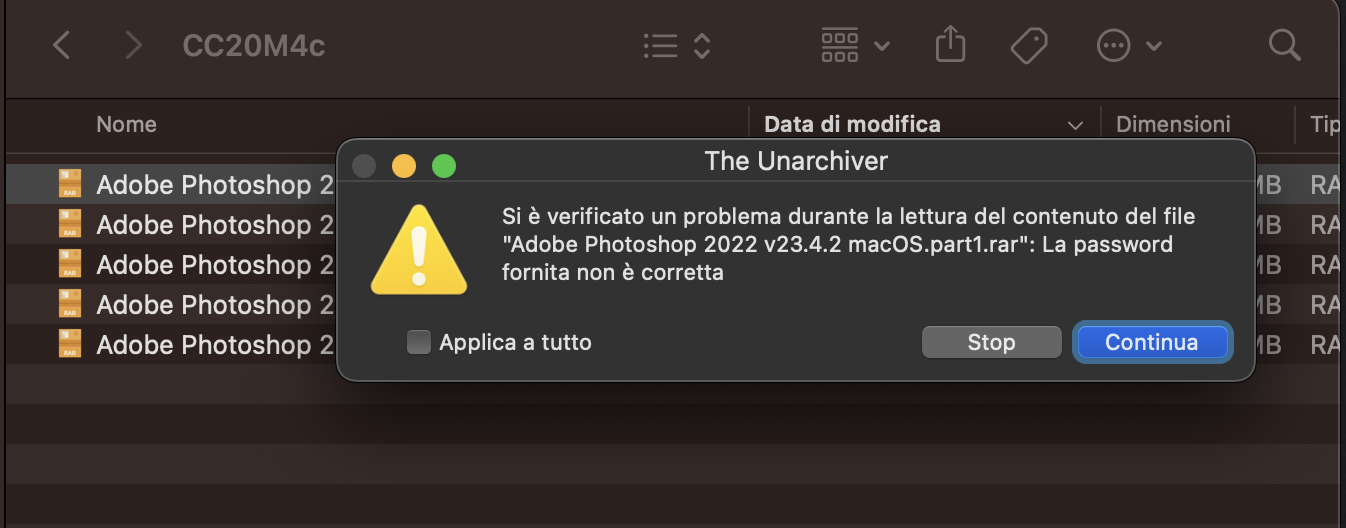Click the Stop button
This screenshot has height=528, width=1346.
point(991,342)
